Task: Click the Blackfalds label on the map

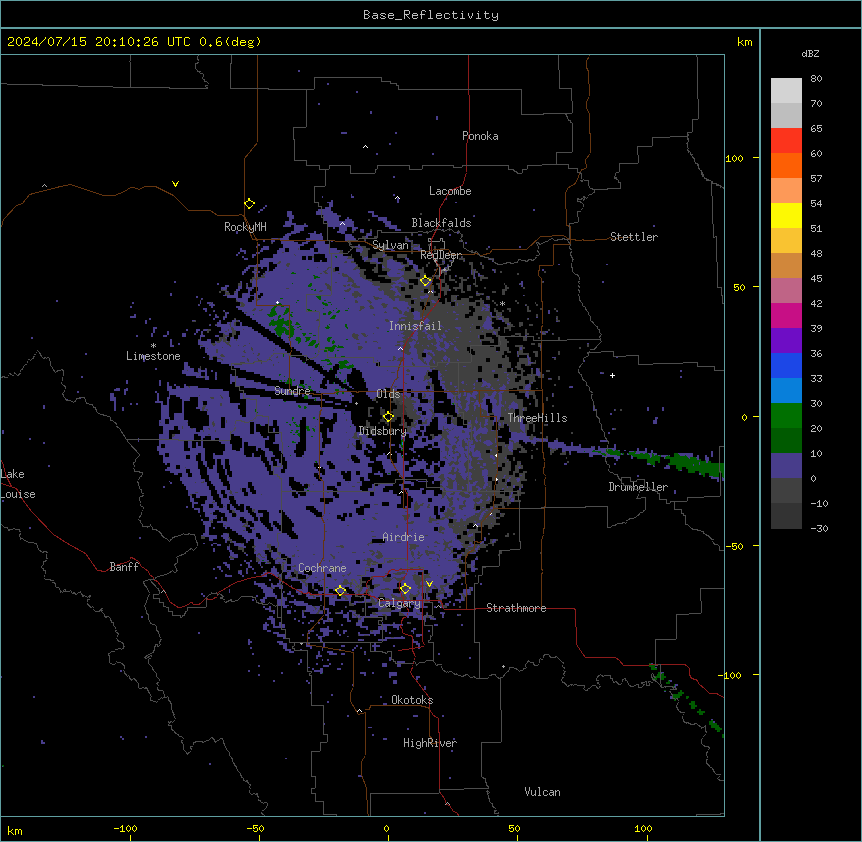Action: [x=441, y=223]
